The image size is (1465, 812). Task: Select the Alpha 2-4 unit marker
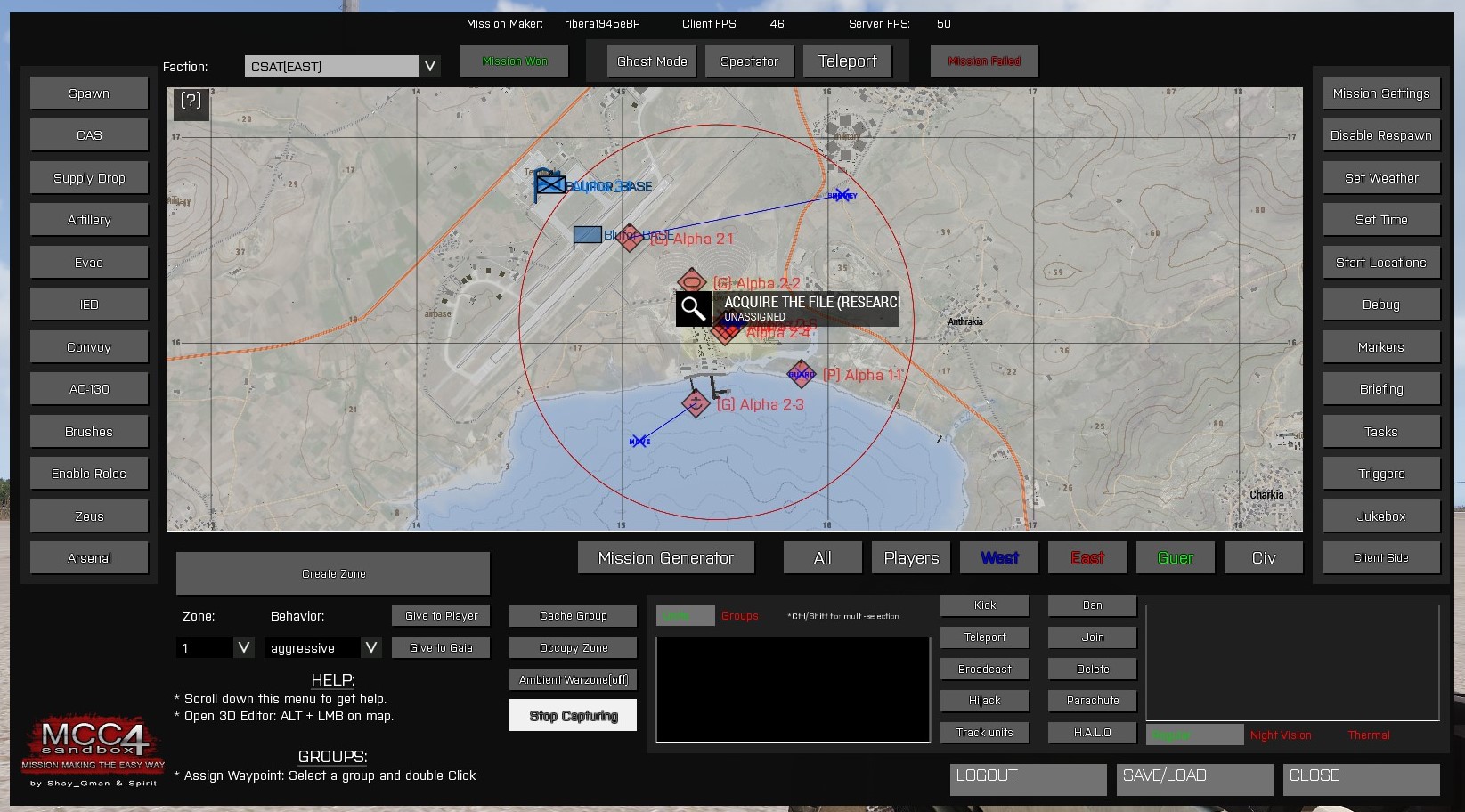pyautogui.click(x=725, y=331)
